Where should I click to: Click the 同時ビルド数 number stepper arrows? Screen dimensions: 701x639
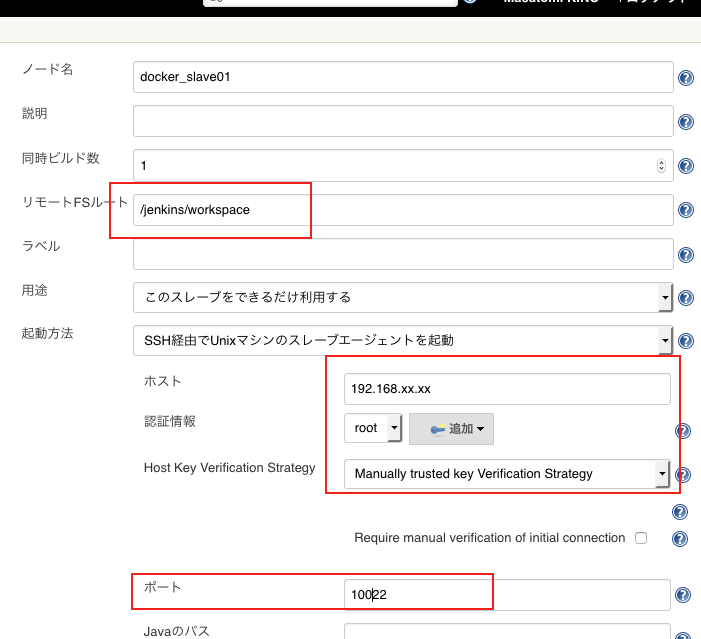(661, 166)
